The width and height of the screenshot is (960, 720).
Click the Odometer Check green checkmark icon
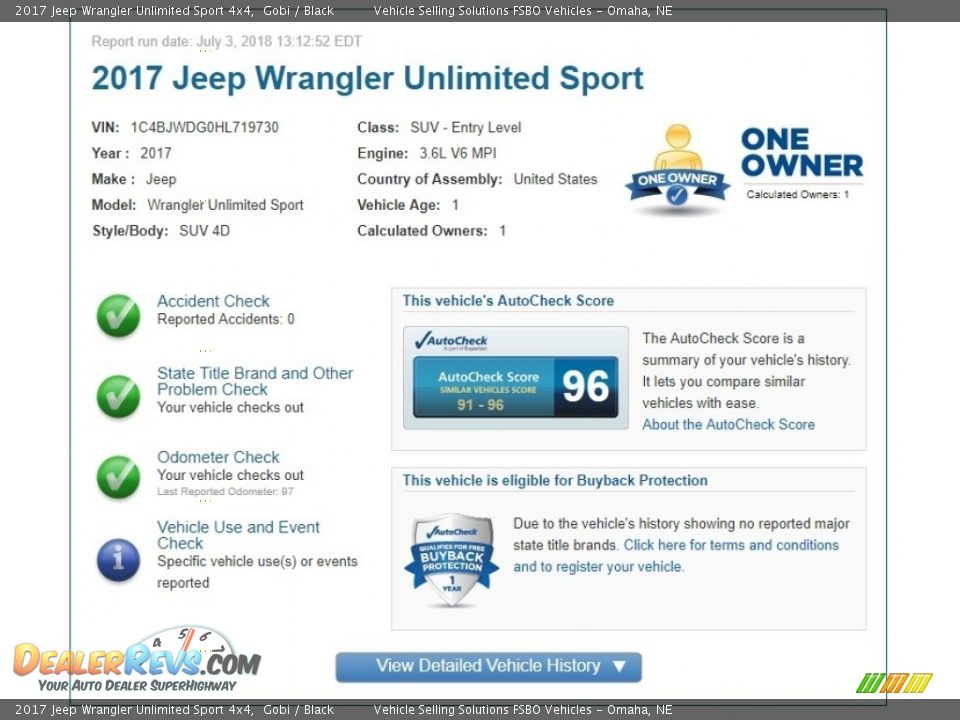118,477
